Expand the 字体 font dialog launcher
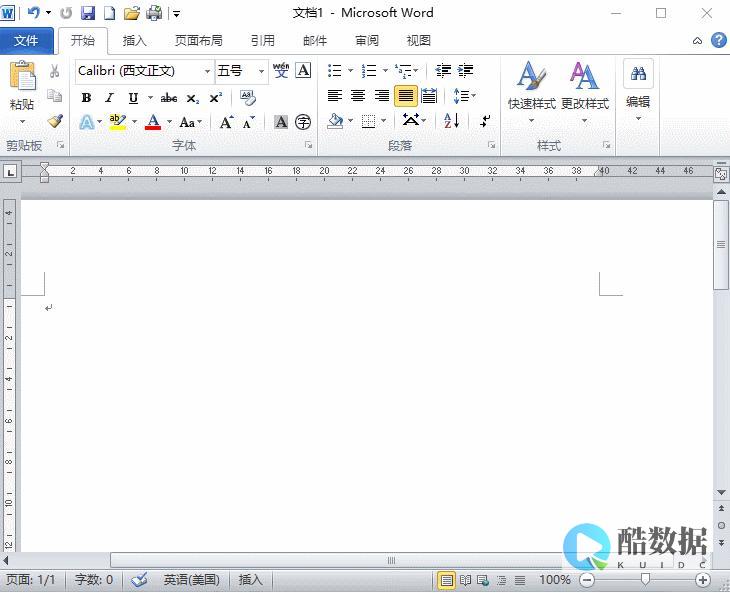Image resolution: width=730 pixels, height=593 pixels. (308, 145)
